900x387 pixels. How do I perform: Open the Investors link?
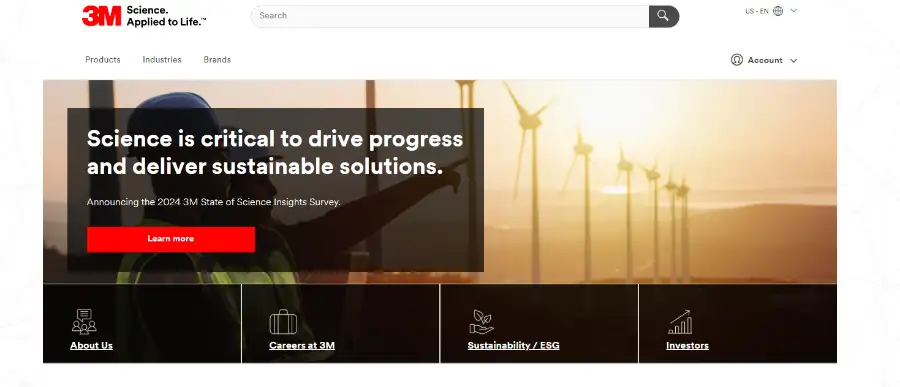point(687,346)
